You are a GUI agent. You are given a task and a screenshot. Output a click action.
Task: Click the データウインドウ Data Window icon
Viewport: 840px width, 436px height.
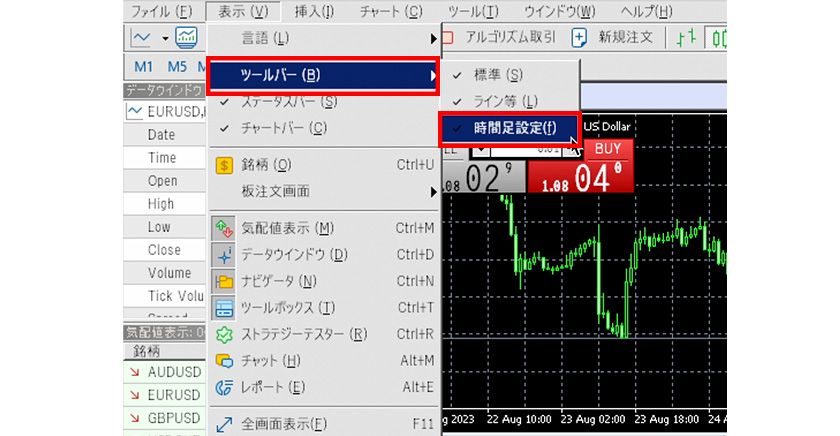pyautogui.click(x=224, y=255)
